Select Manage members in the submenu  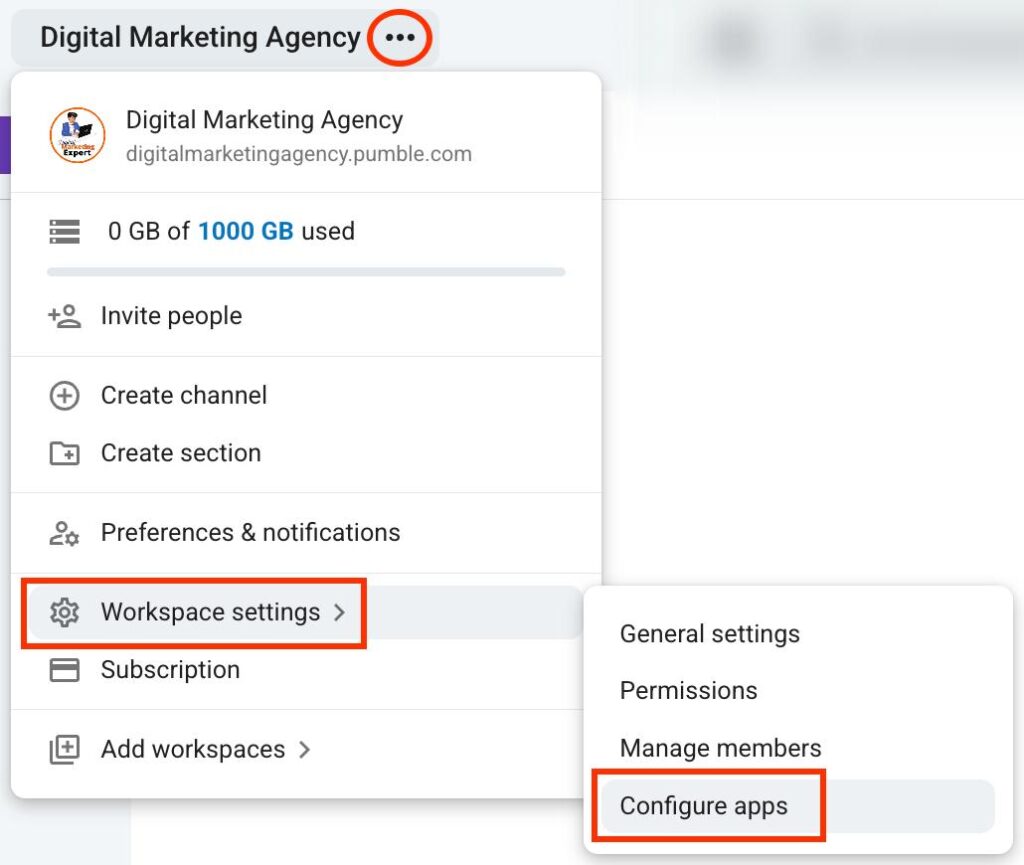797,748
